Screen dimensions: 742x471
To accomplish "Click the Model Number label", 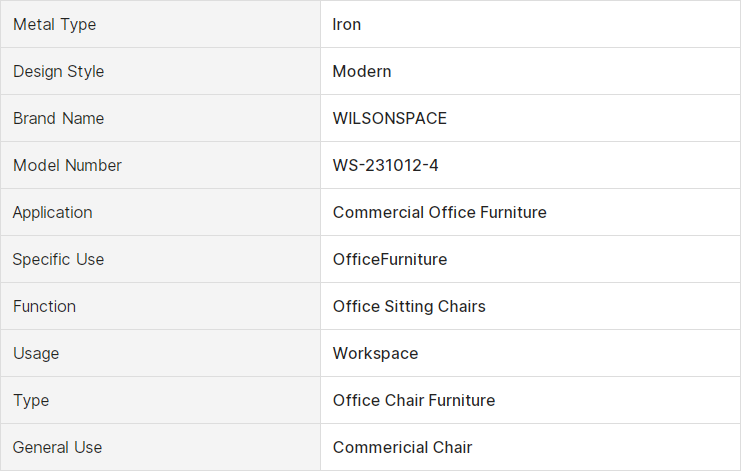I will click(x=67, y=165).
